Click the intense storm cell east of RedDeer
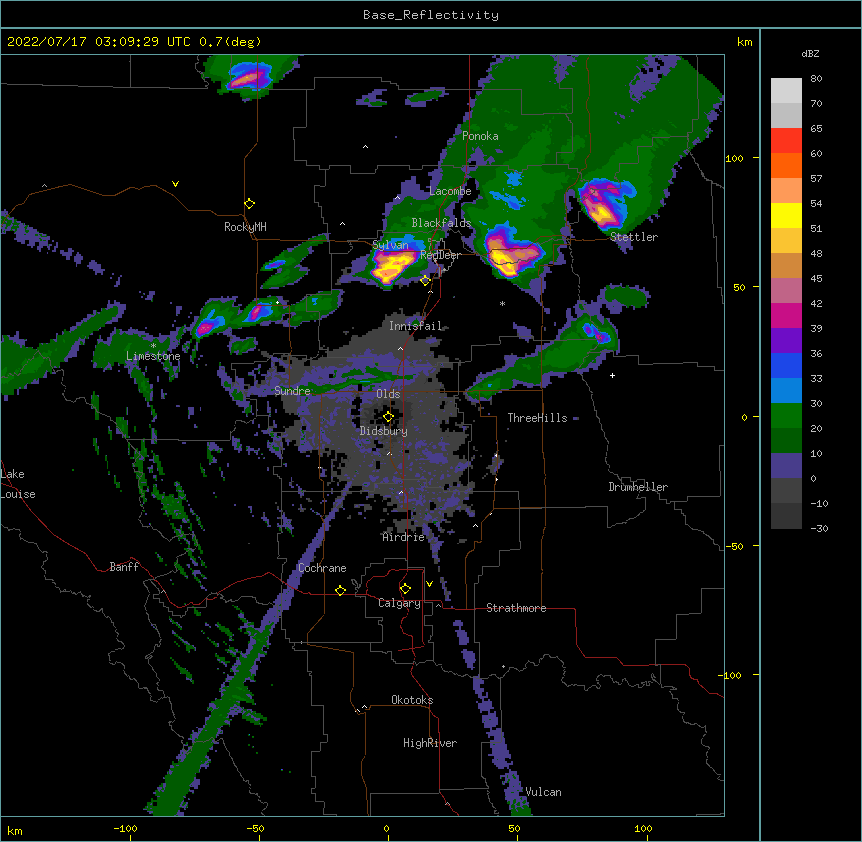Viewport: 862px width, 842px height. 512,252
